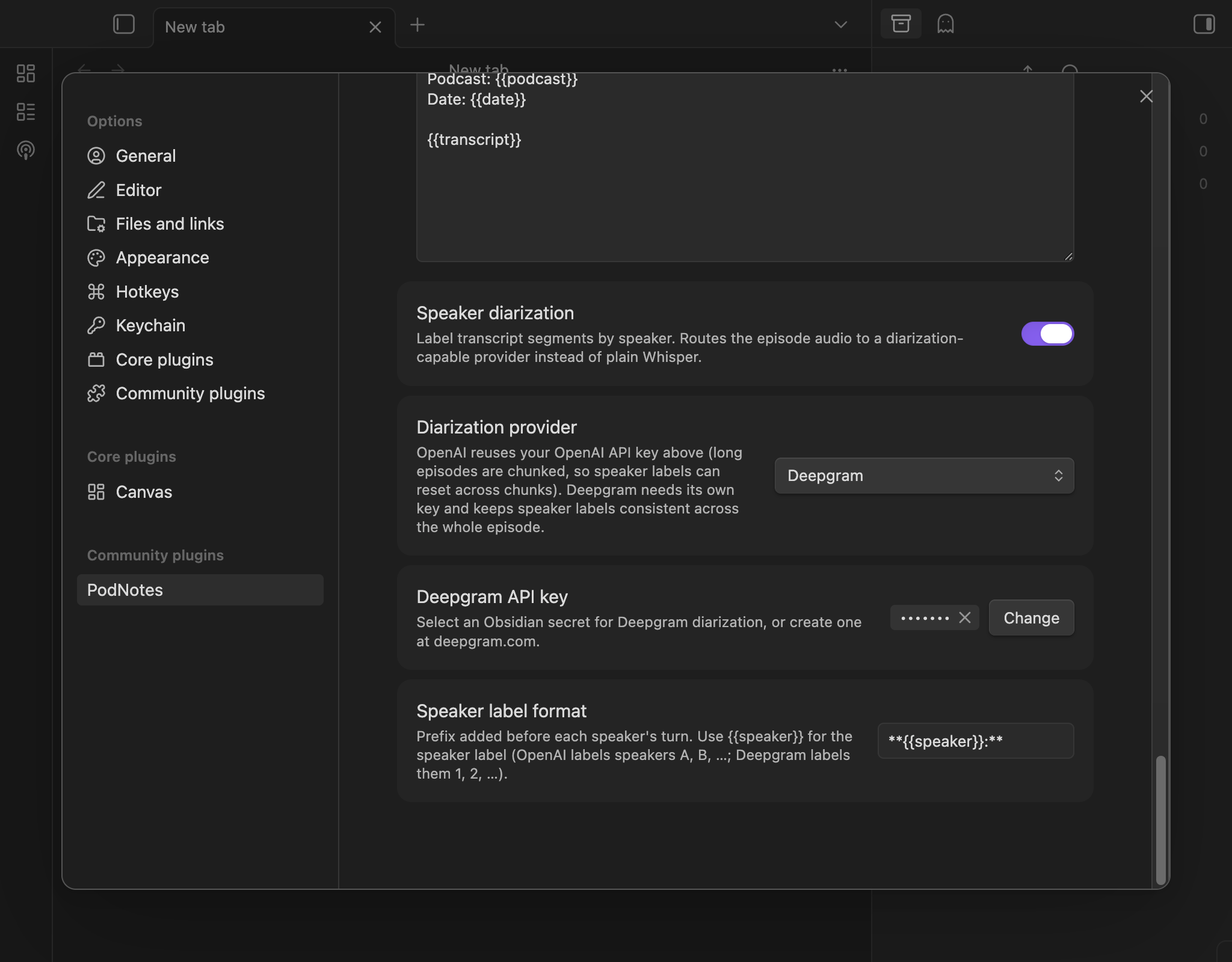Viewport: 1232px width, 962px height.
Task: Click the General user icon
Action: tap(96, 156)
